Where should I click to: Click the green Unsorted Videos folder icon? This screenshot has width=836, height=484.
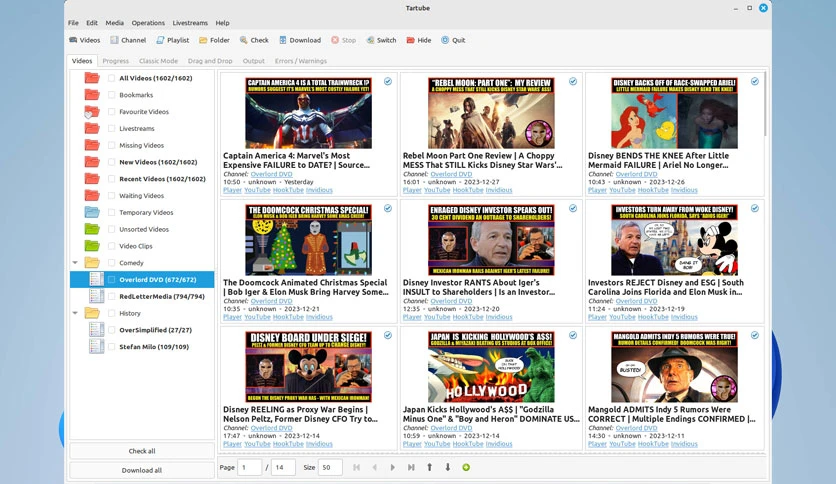tap(92, 229)
